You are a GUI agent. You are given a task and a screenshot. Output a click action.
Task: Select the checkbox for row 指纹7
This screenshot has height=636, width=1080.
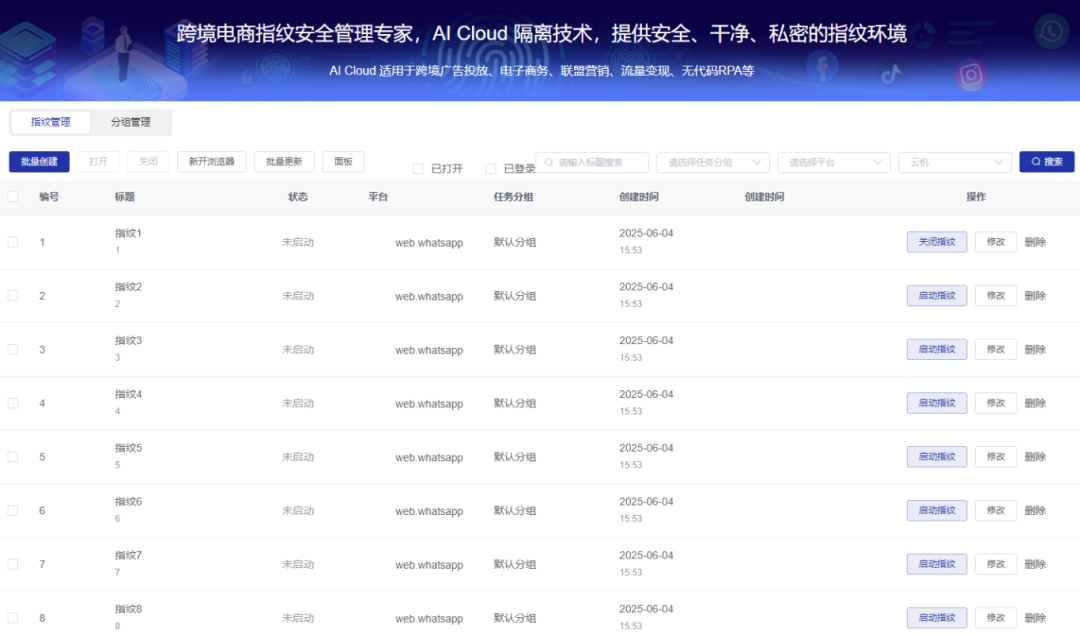(13, 564)
